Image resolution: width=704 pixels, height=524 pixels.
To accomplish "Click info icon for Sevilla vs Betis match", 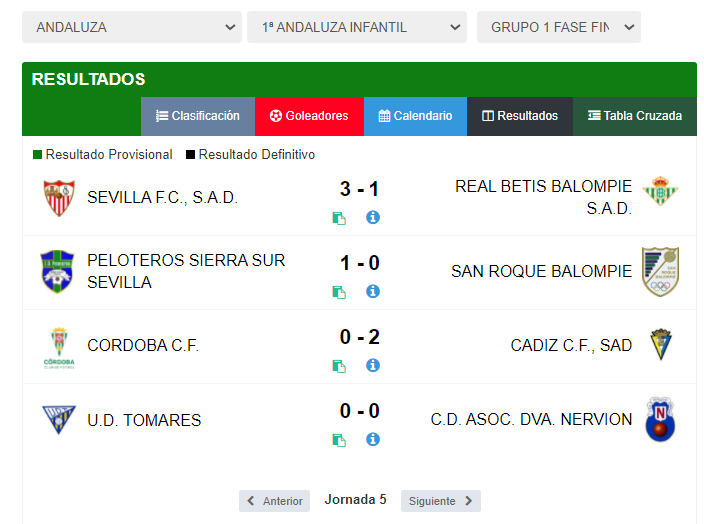I will tap(373, 217).
